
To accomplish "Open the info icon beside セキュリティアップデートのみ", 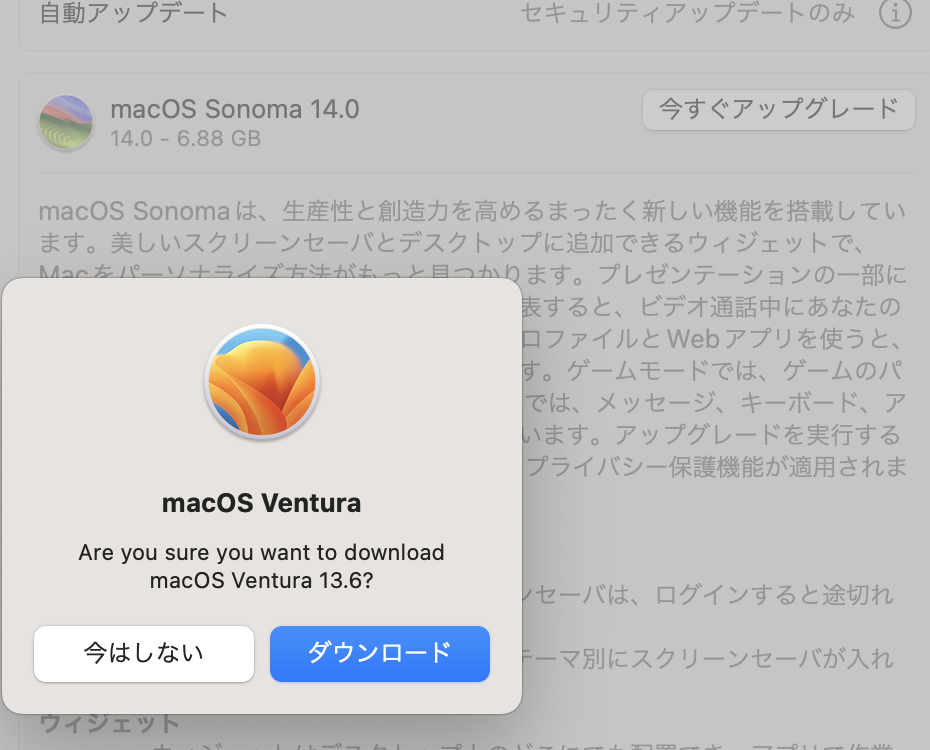I will [894, 12].
